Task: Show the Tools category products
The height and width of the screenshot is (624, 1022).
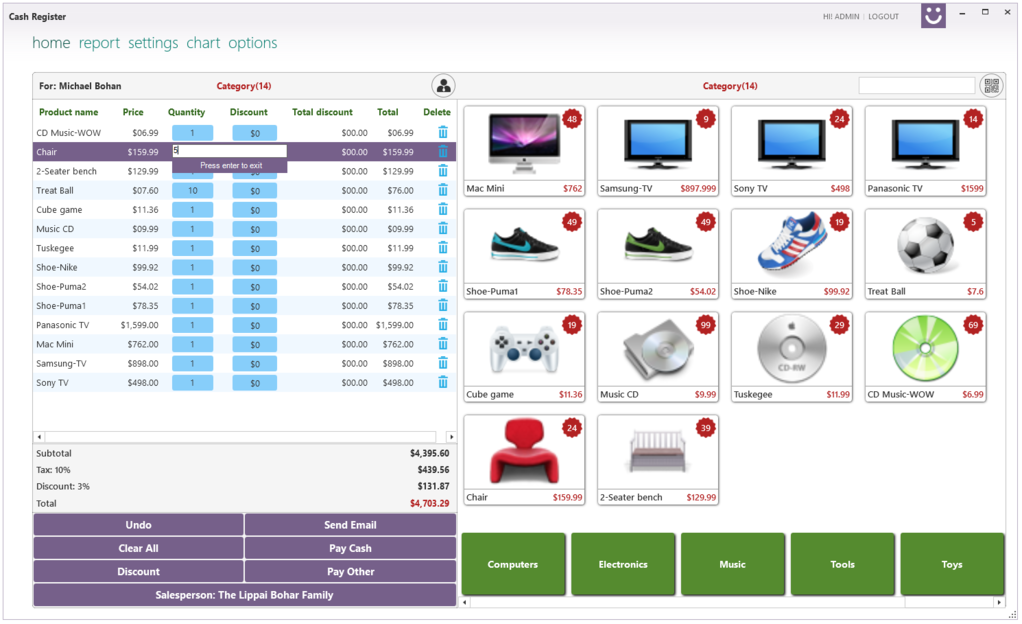Action: (x=842, y=564)
